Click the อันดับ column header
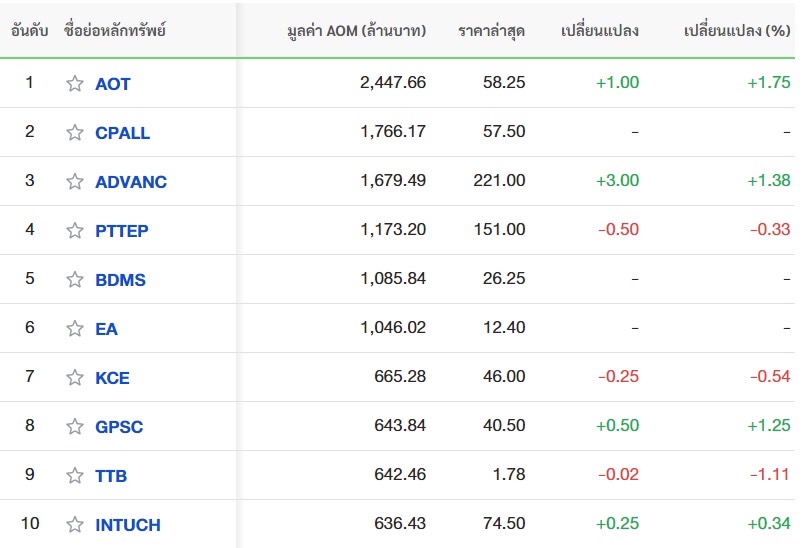This screenshot has height=548, width=807. click(x=29, y=31)
